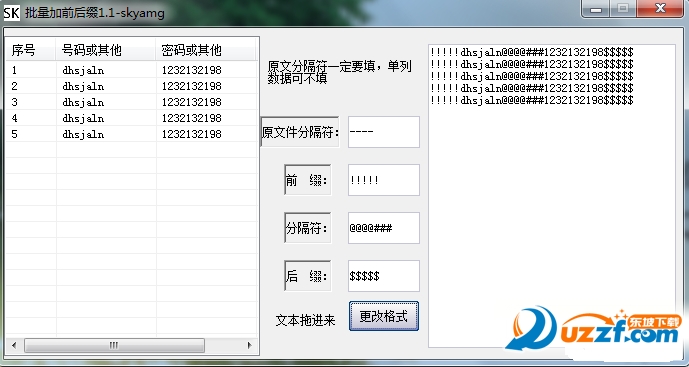Click the list's right scroll arrow
Image resolution: width=689 pixels, height=367 pixels.
coord(249,345)
